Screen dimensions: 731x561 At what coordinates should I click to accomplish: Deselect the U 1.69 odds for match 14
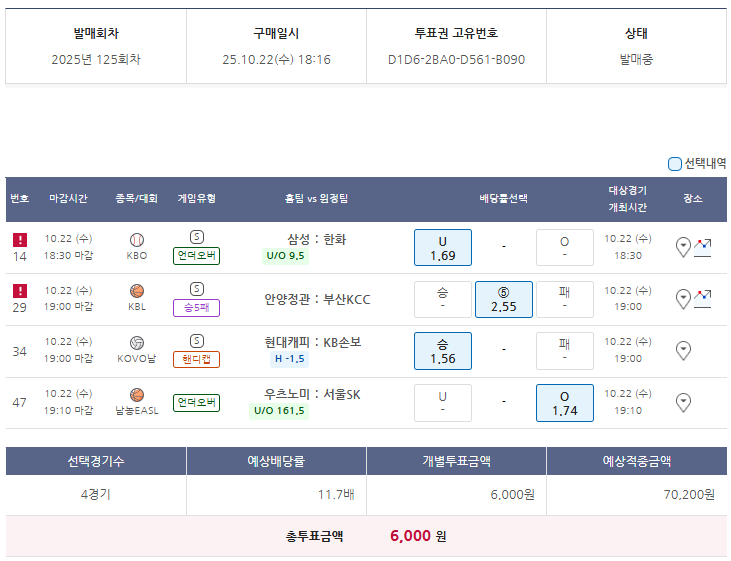pos(442,248)
